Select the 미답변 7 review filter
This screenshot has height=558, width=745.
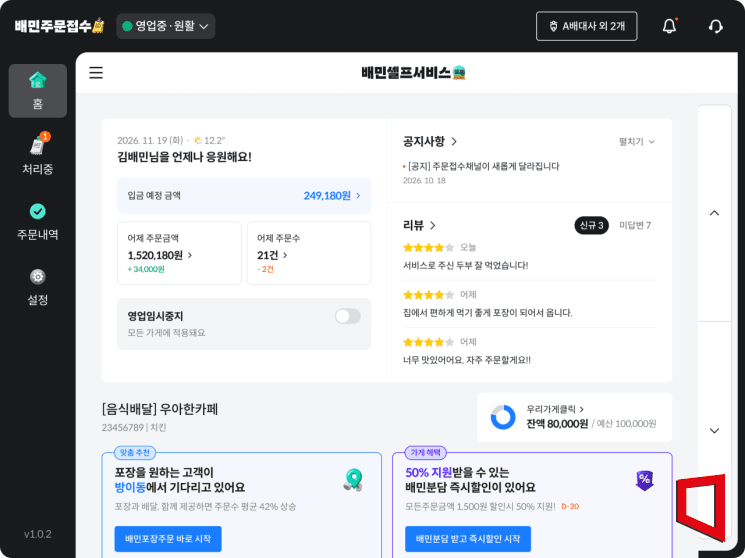click(635, 225)
